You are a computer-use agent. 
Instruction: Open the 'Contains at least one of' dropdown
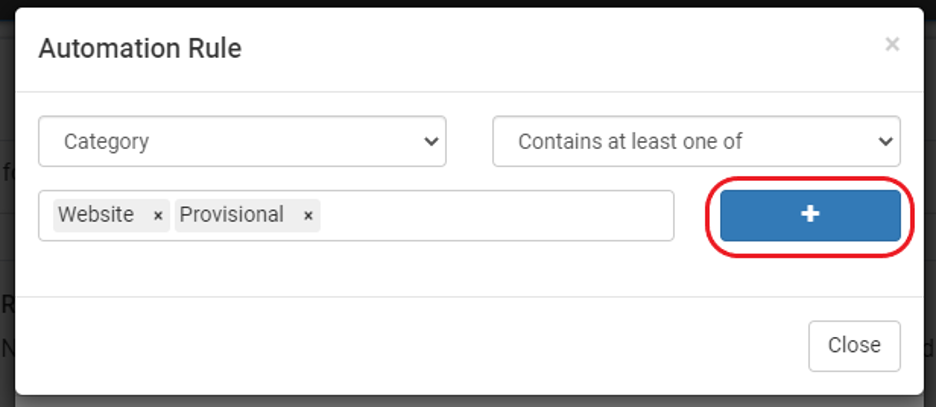(696, 142)
